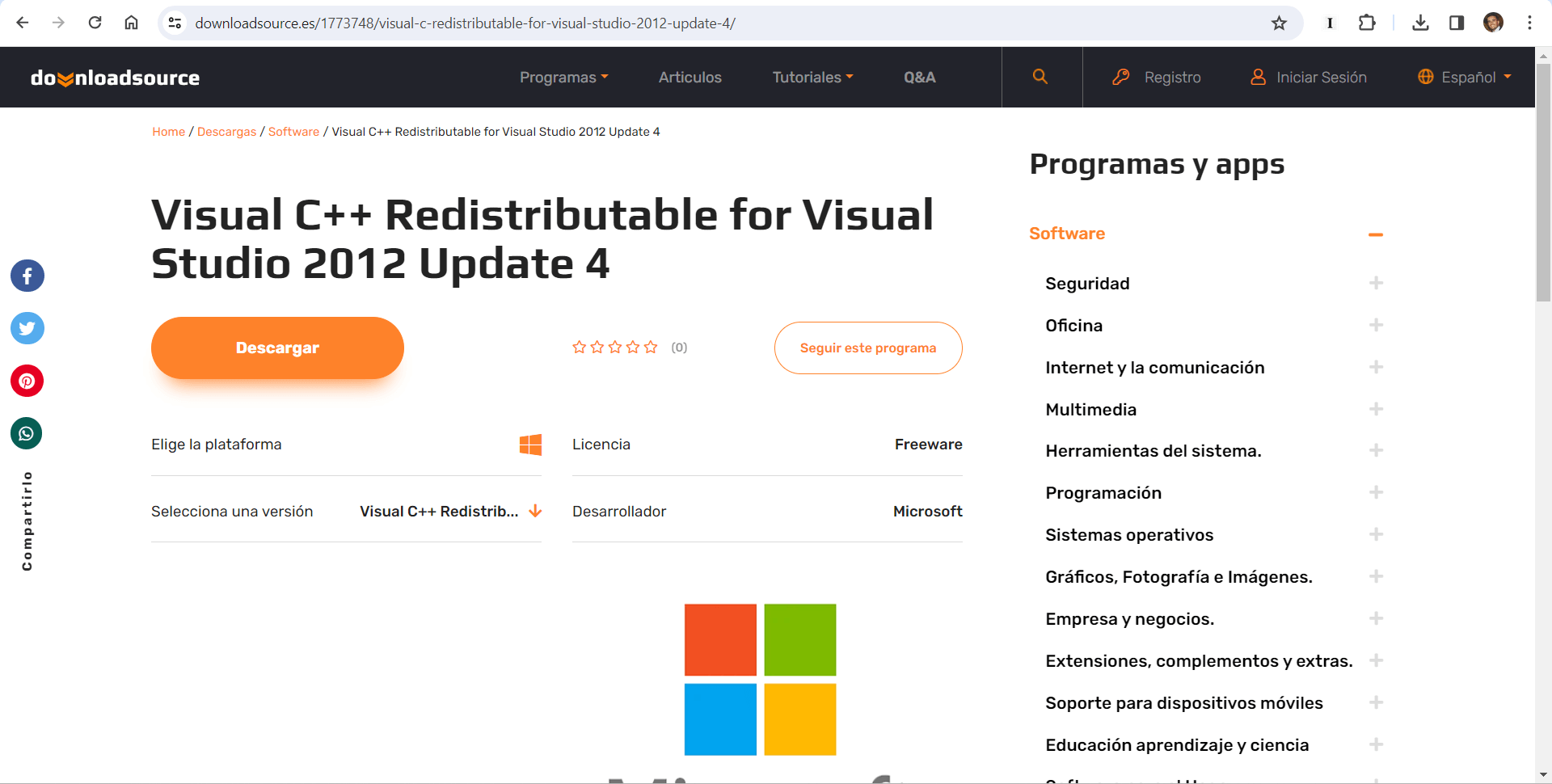
Task: Click Seguir este programa button
Action: click(x=868, y=348)
